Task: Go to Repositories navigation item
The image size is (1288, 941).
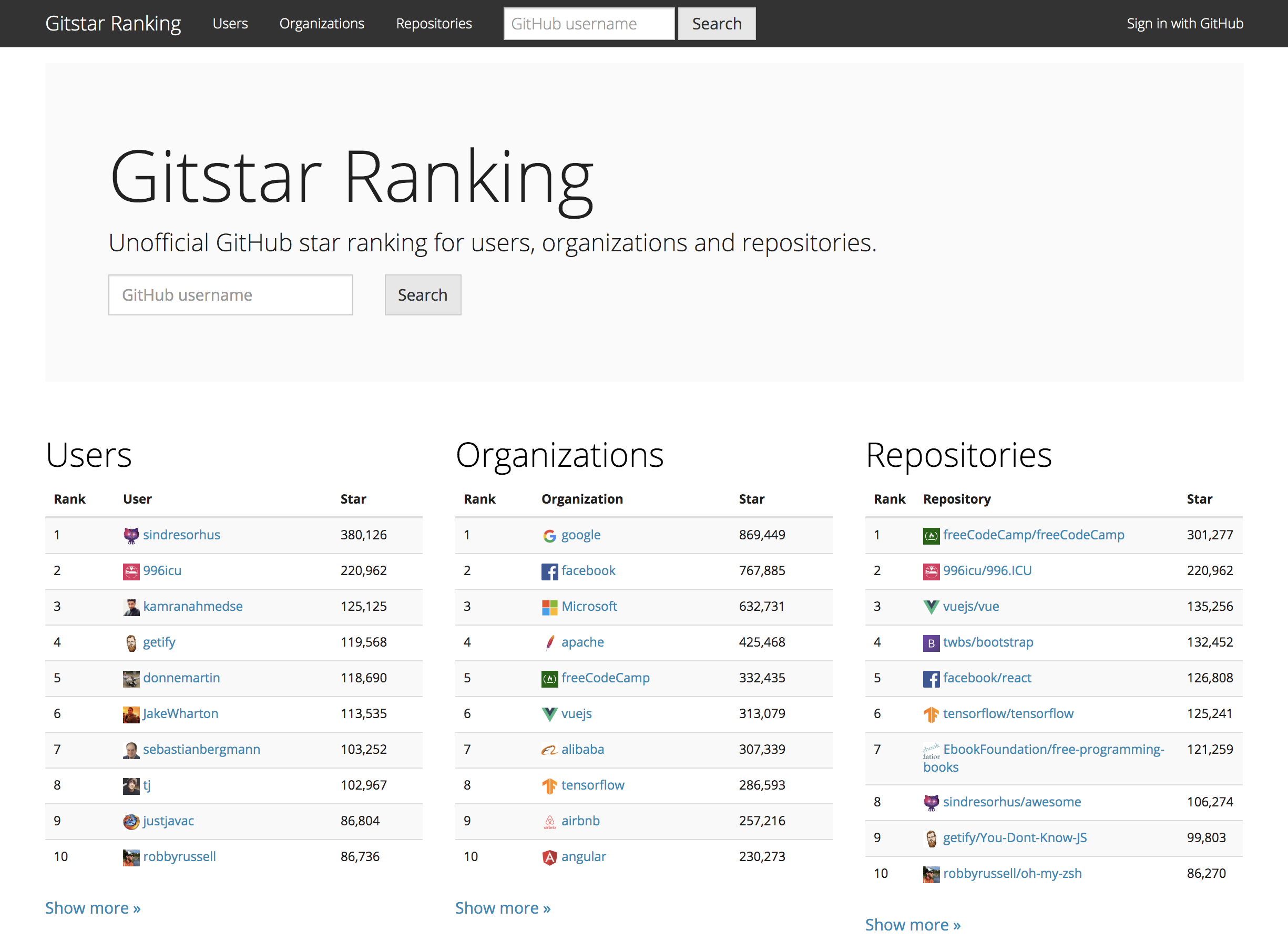Action: [434, 23]
